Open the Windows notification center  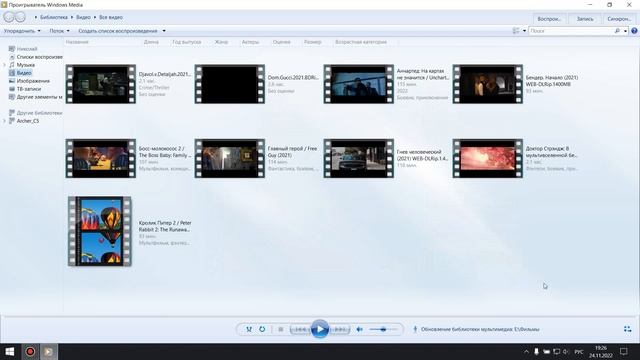(x=624, y=351)
